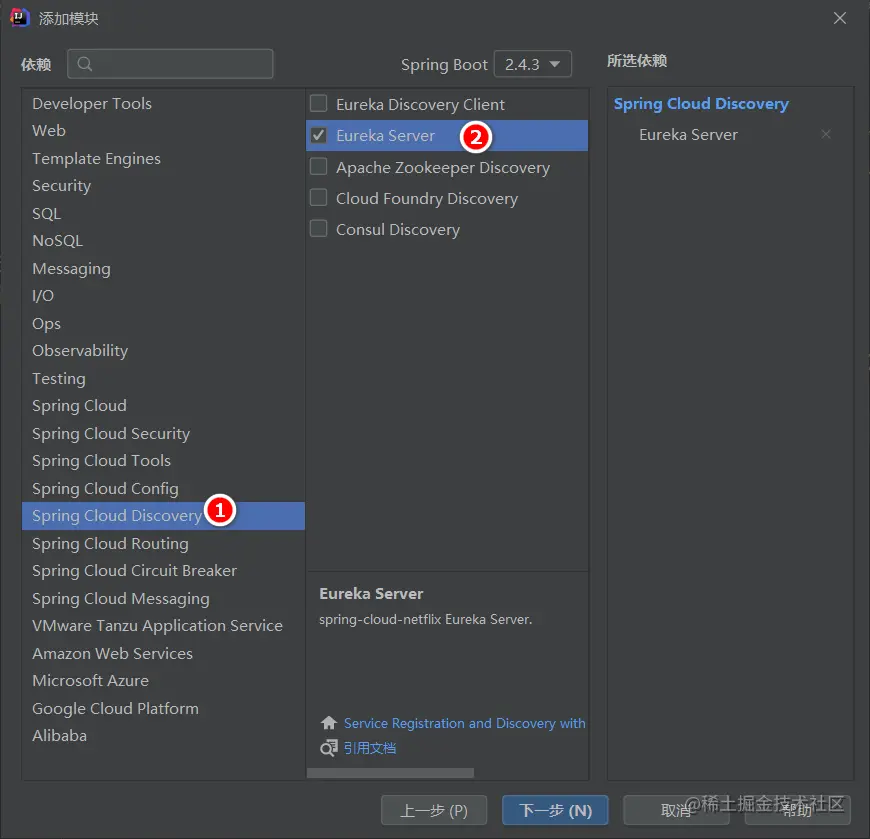Image resolution: width=870 pixels, height=839 pixels.
Task: Select the Alibaba category
Action: 163,735
